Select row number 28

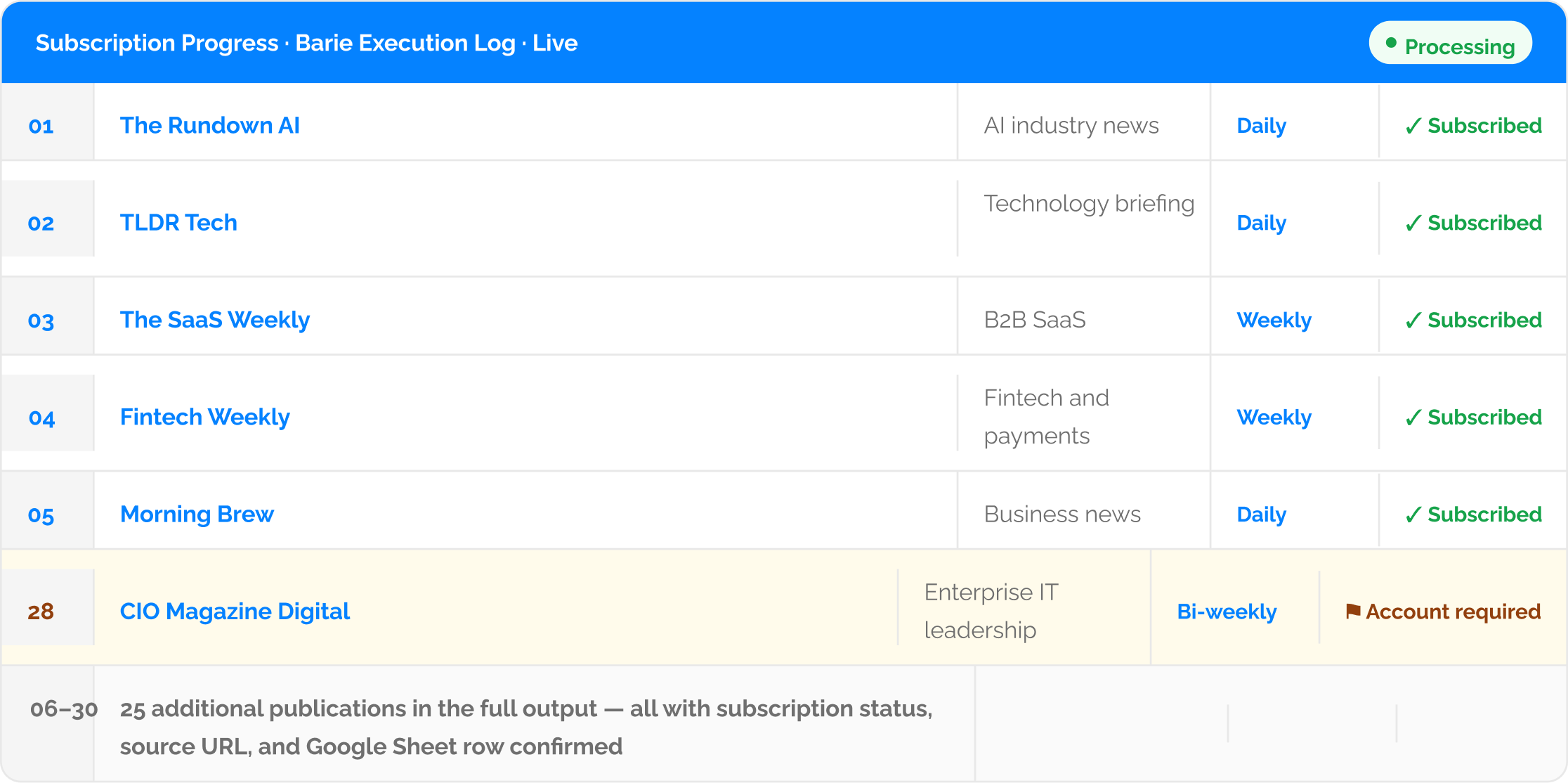(x=41, y=611)
